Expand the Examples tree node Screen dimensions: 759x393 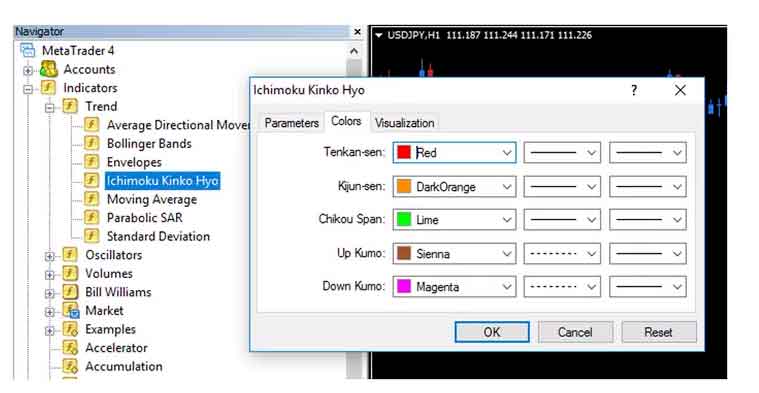(x=50, y=331)
